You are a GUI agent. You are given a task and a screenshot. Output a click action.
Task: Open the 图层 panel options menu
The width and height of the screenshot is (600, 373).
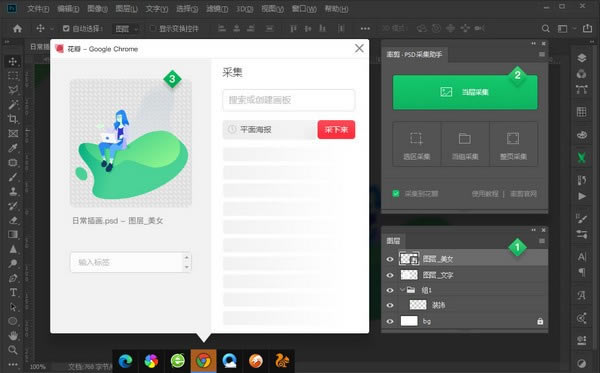tap(541, 241)
